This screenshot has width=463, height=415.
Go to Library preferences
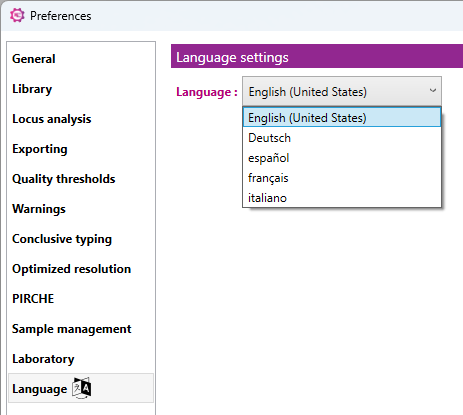pyautogui.click(x=32, y=89)
